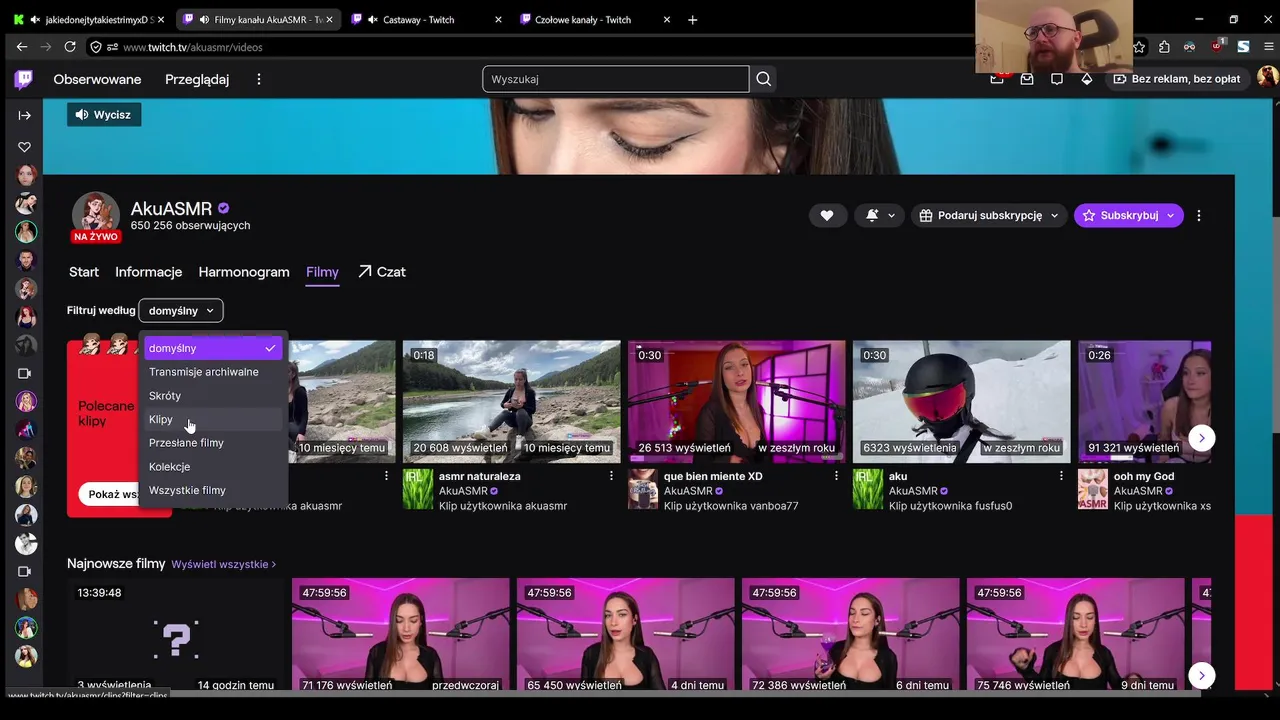Choose Skróty from the filter menu

click(x=213, y=396)
